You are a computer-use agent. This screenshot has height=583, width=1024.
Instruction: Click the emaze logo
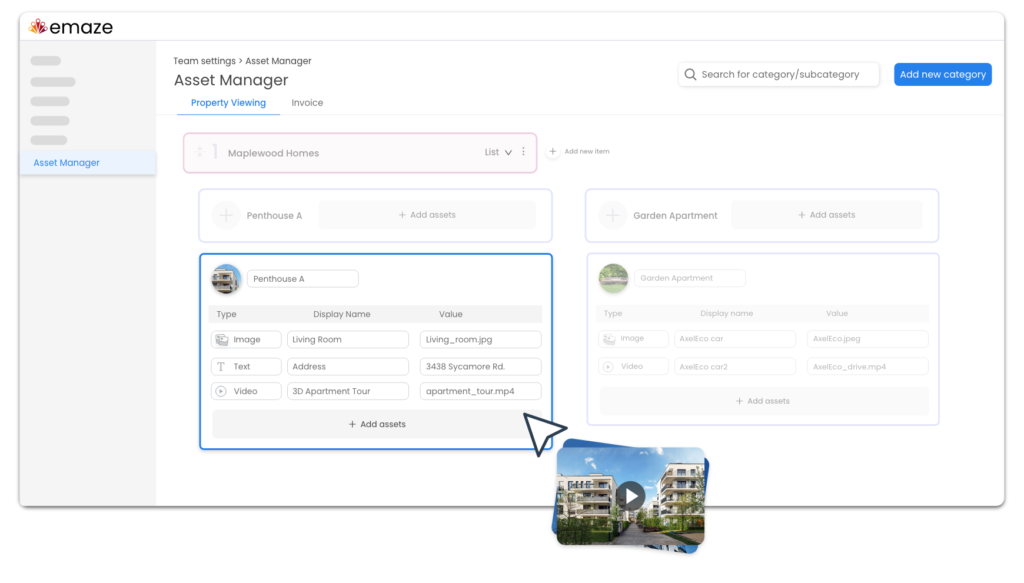tap(71, 27)
